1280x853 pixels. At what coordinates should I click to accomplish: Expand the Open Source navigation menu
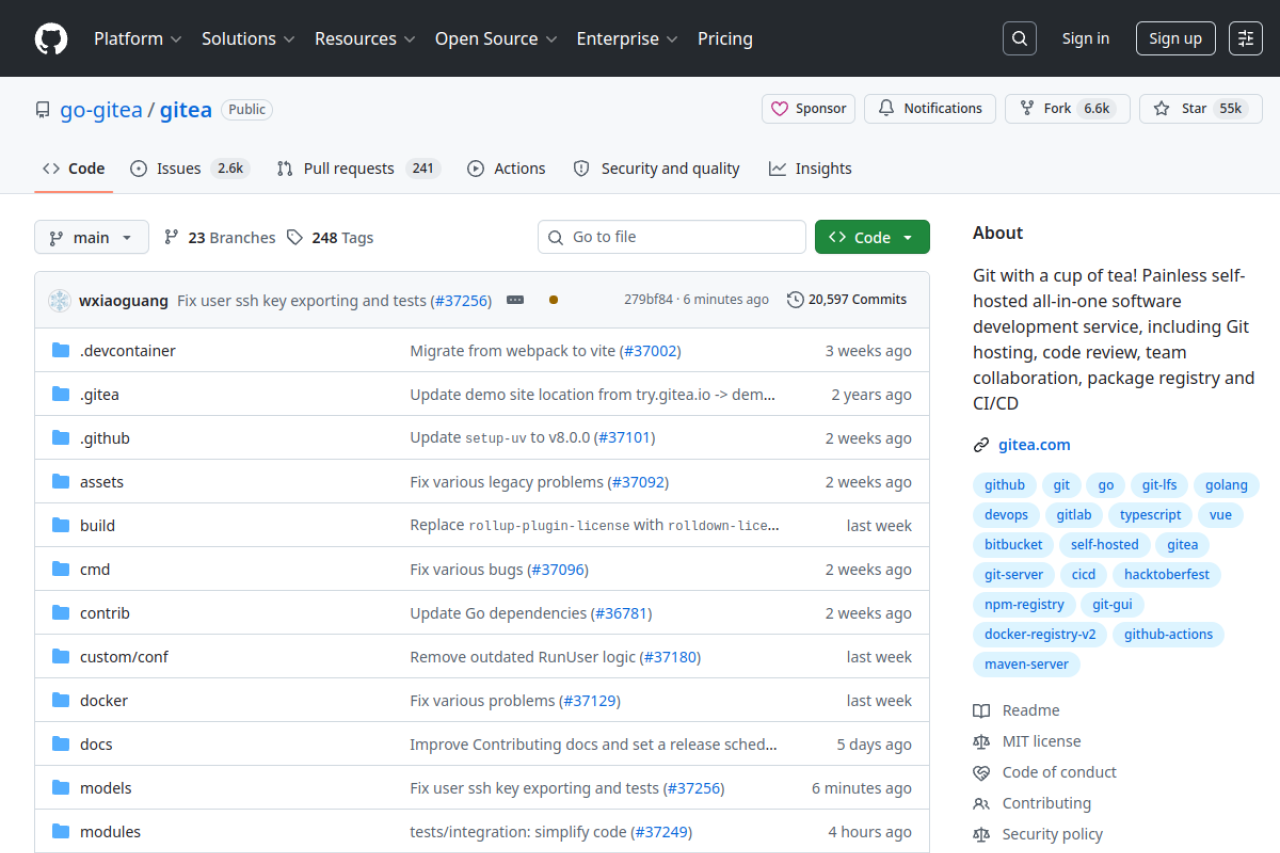495,38
